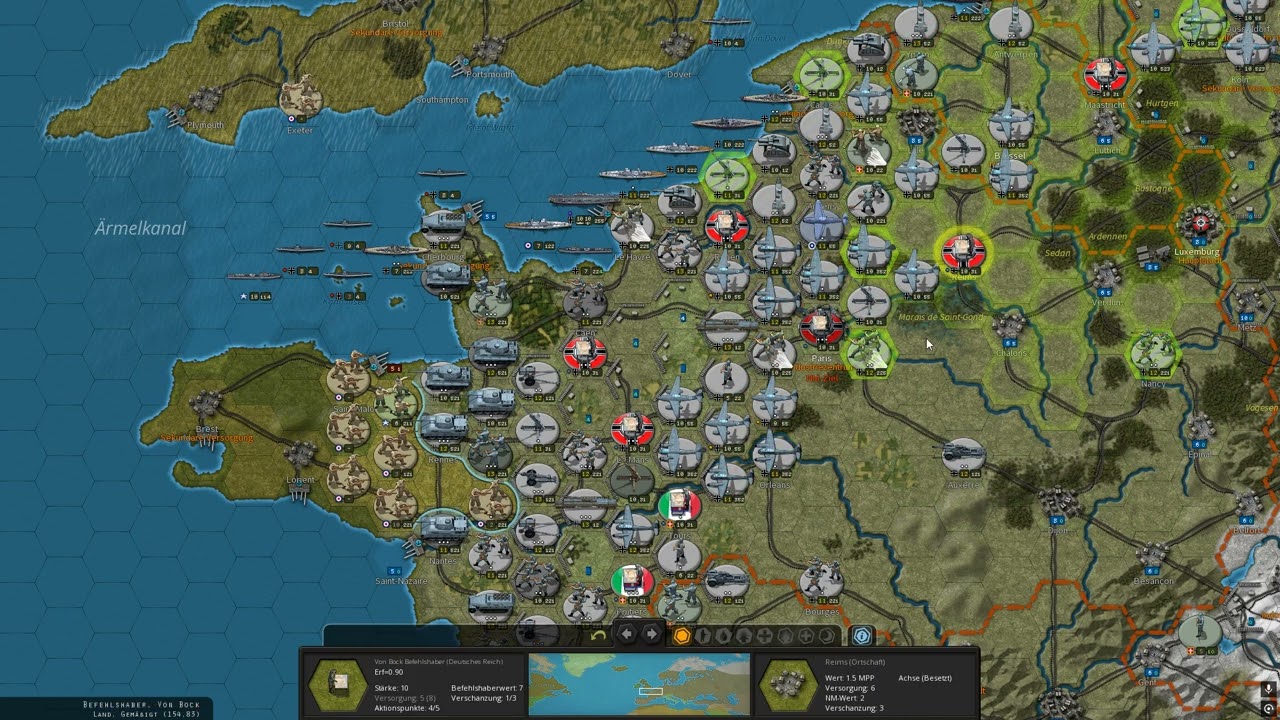Click the port town of Brest

pyautogui.click(x=206, y=405)
